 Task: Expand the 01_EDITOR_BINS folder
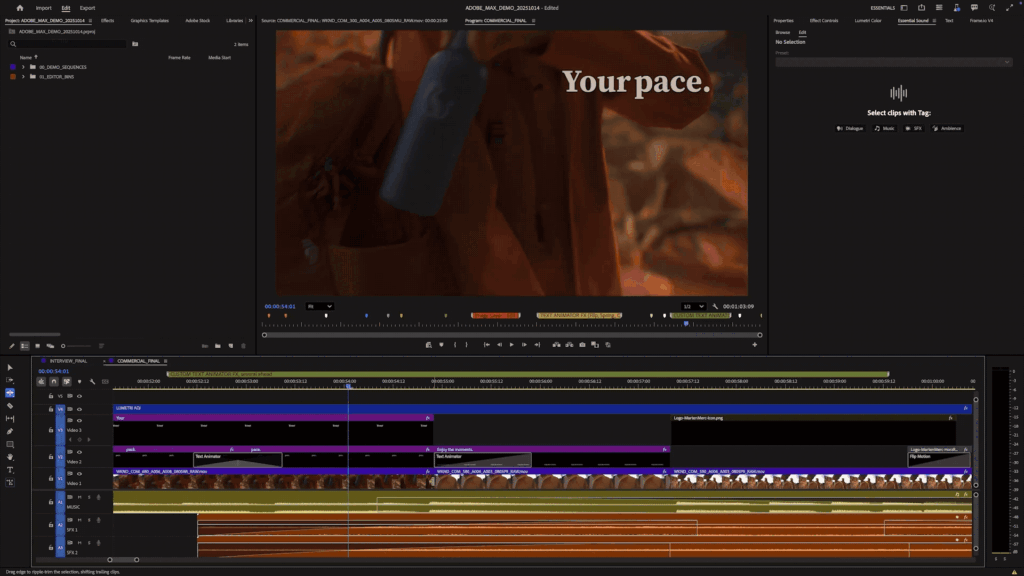23,76
